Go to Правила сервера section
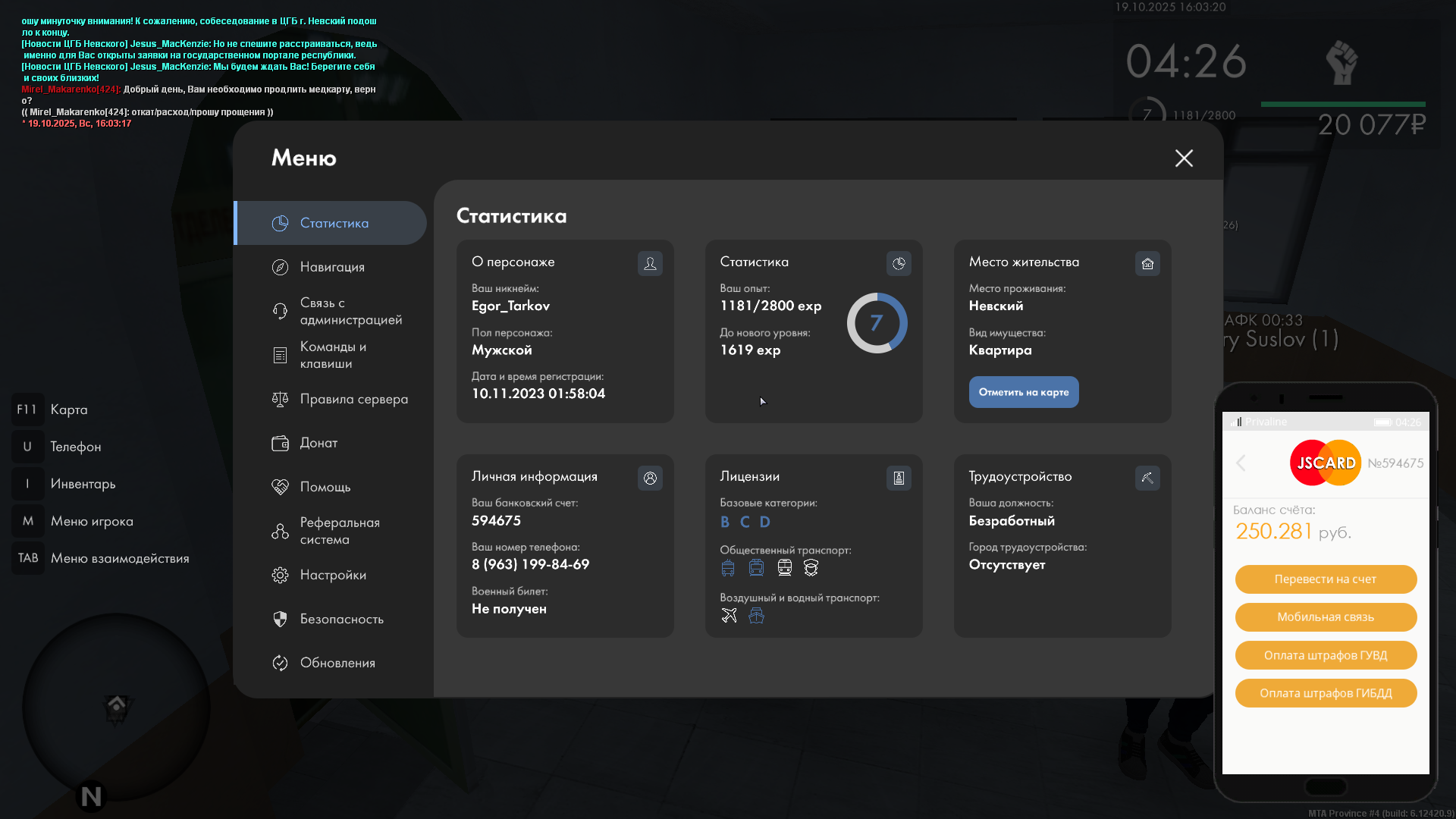The height and width of the screenshot is (819, 1456). click(353, 399)
